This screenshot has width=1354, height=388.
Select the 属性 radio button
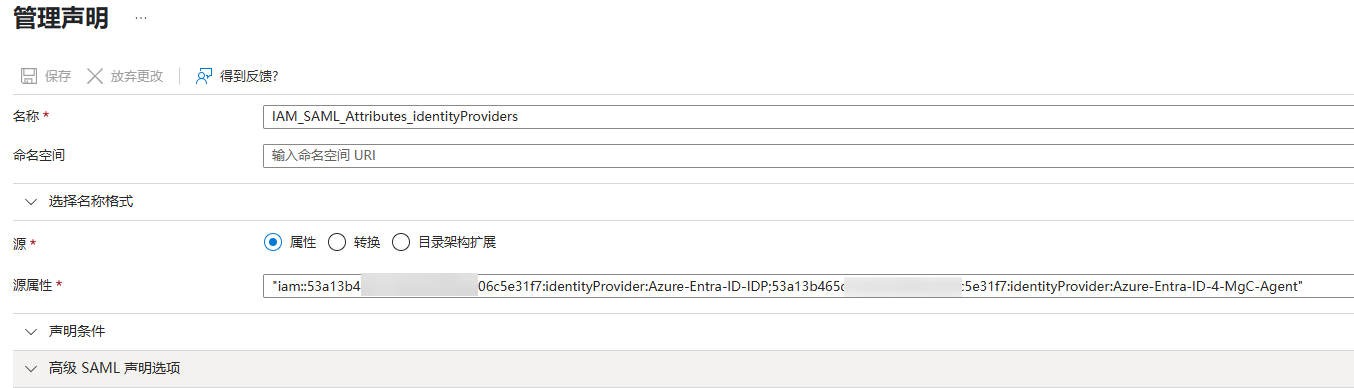[x=273, y=242]
